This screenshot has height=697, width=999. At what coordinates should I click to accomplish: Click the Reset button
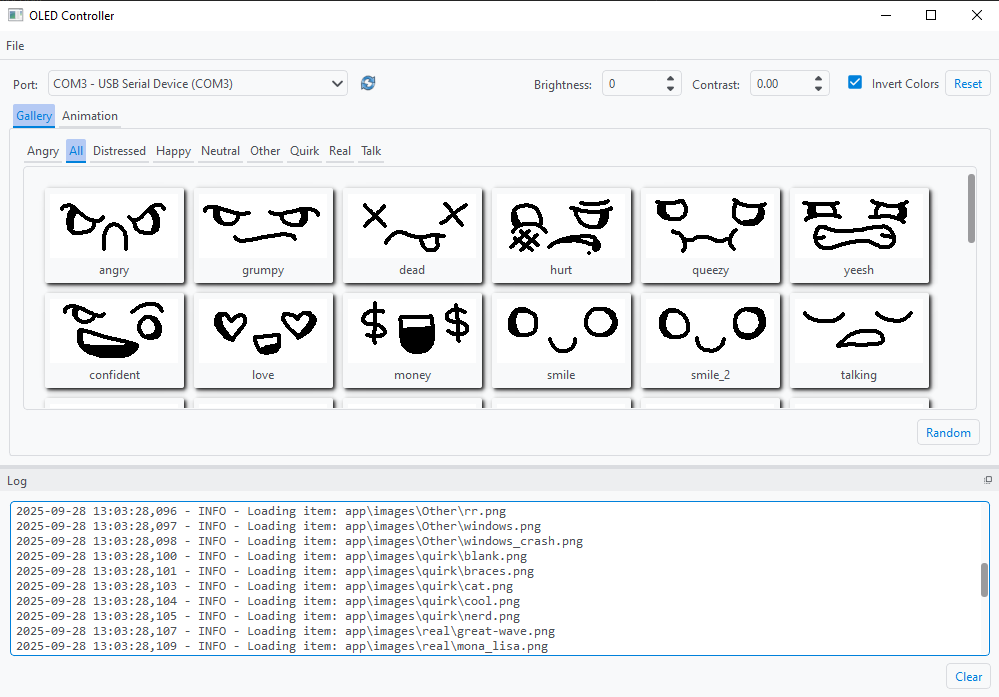pos(967,83)
